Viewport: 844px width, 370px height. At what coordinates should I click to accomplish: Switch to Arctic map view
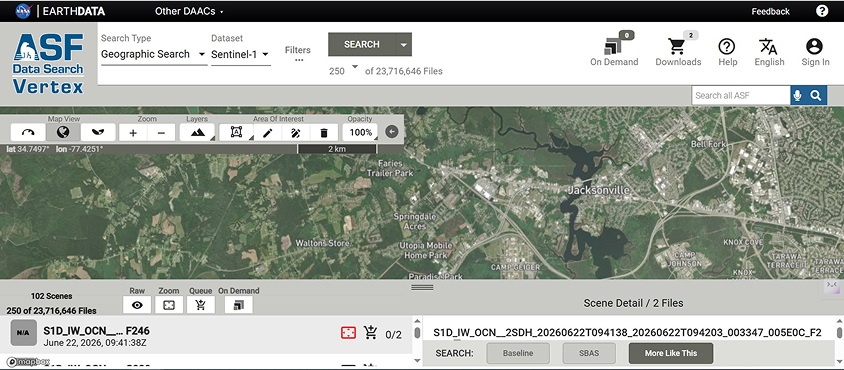[x=28, y=132]
